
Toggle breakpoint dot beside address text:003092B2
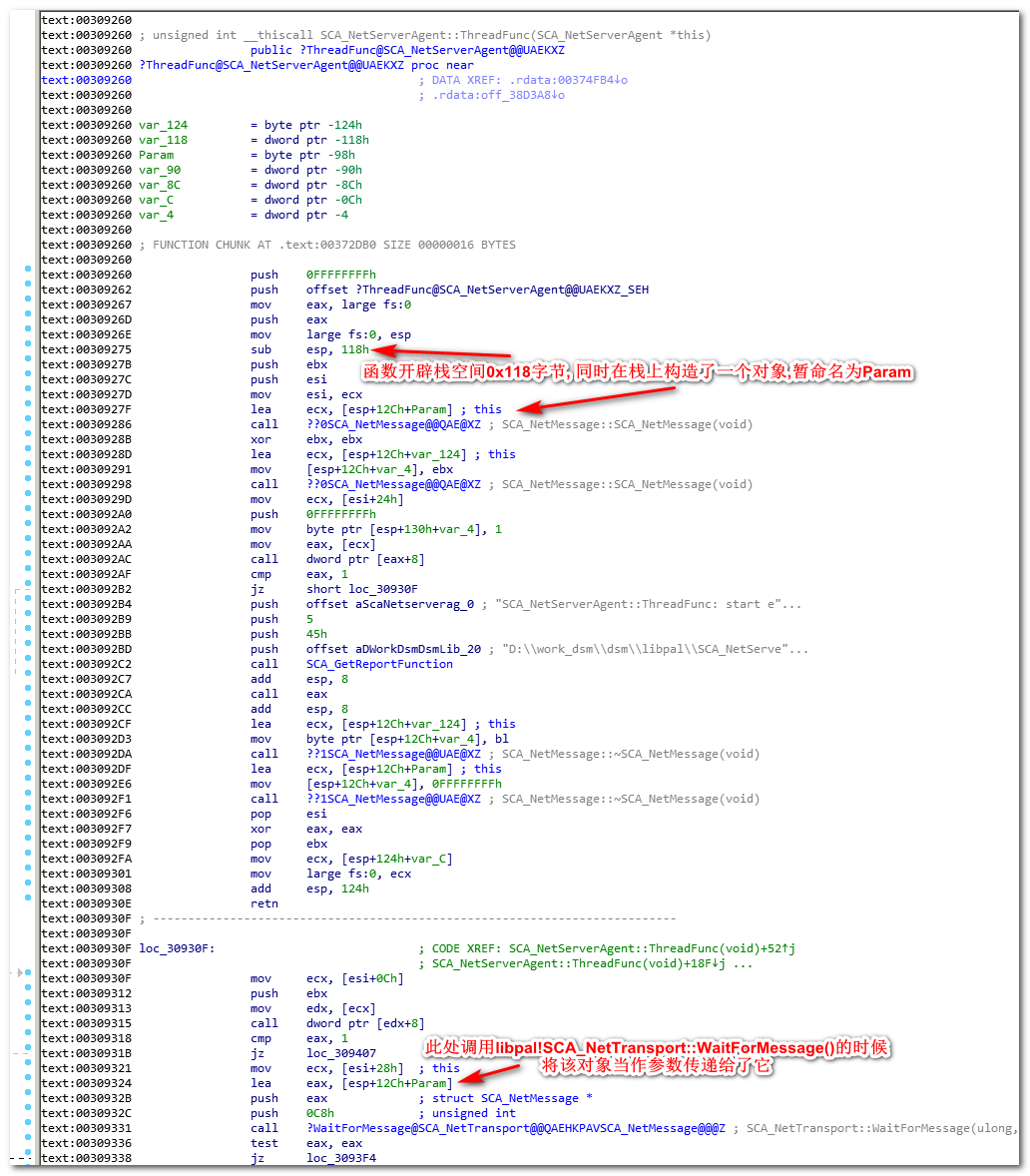tap(28, 583)
